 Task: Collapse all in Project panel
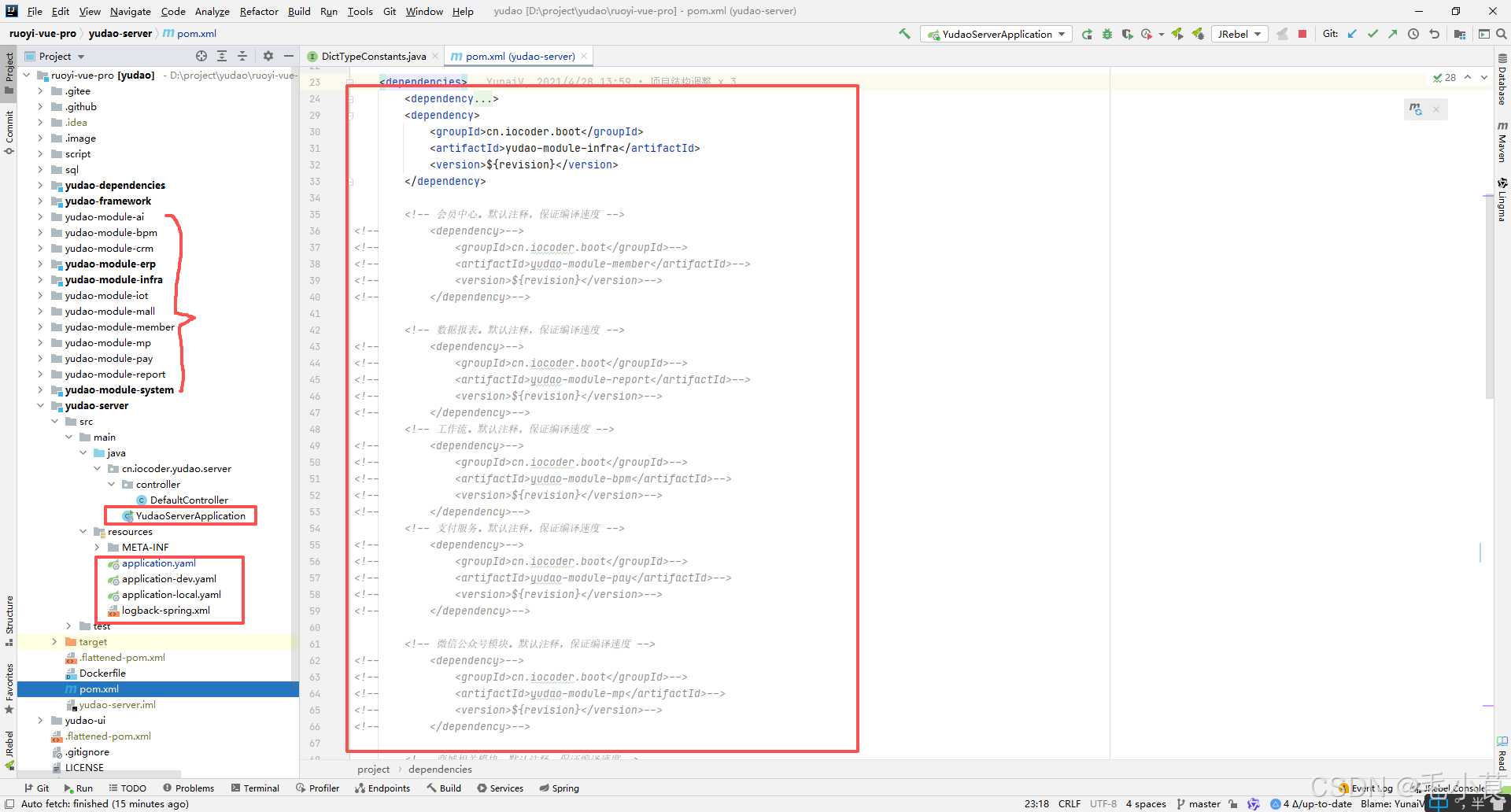[x=242, y=56]
